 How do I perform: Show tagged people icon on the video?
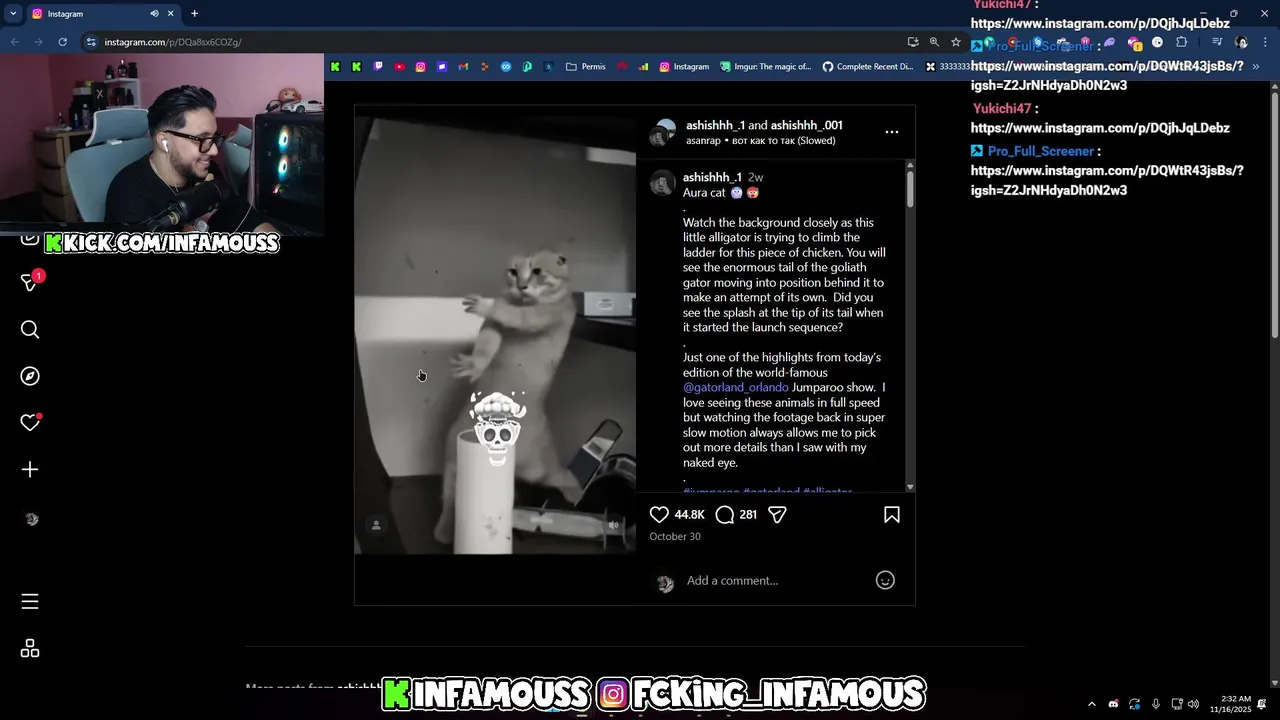pyautogui.click(x=376, y=525)
